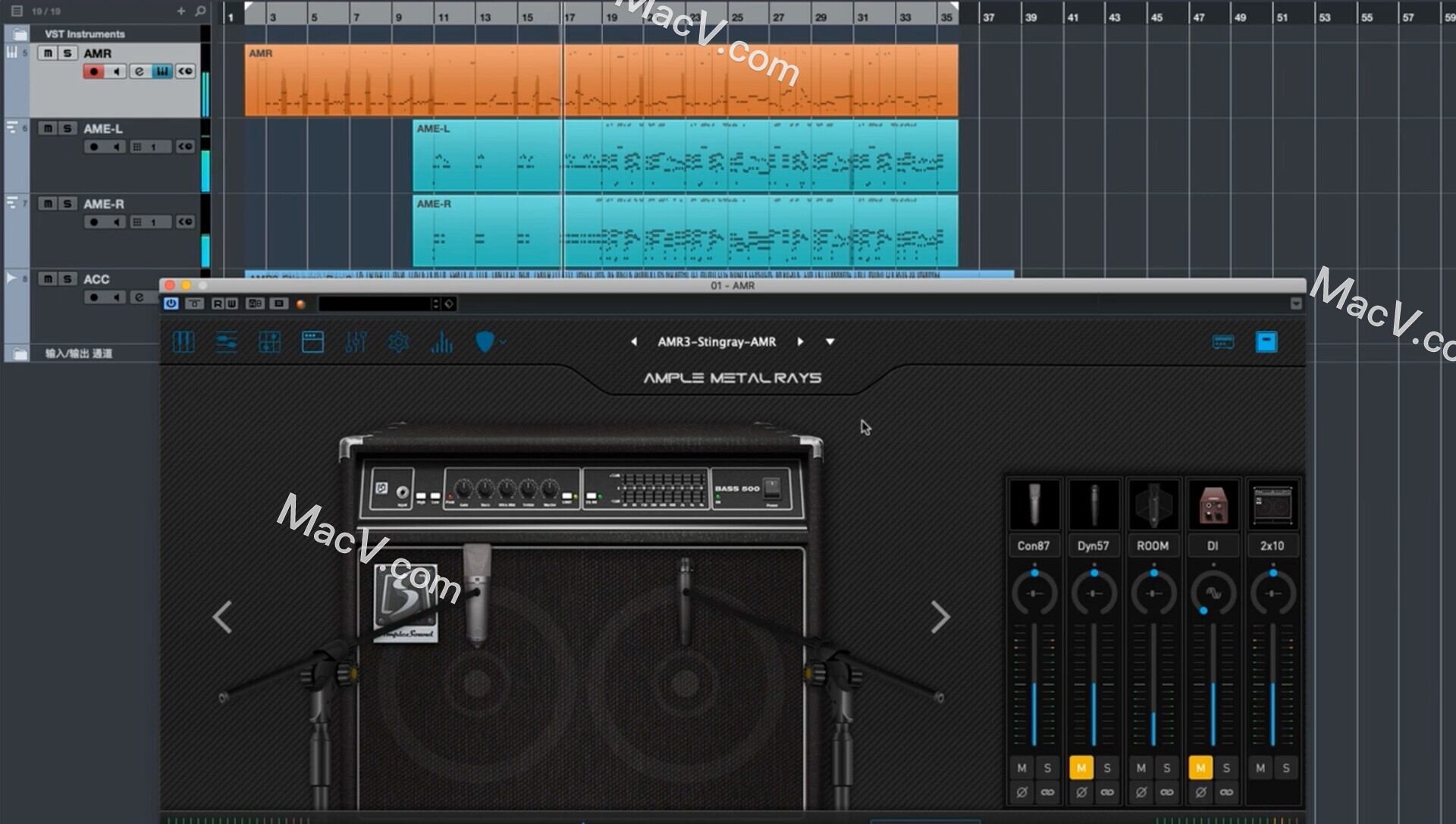Select the ROOM label button
This screenshot has width=1456, height=824.
tap(1153, 546)
